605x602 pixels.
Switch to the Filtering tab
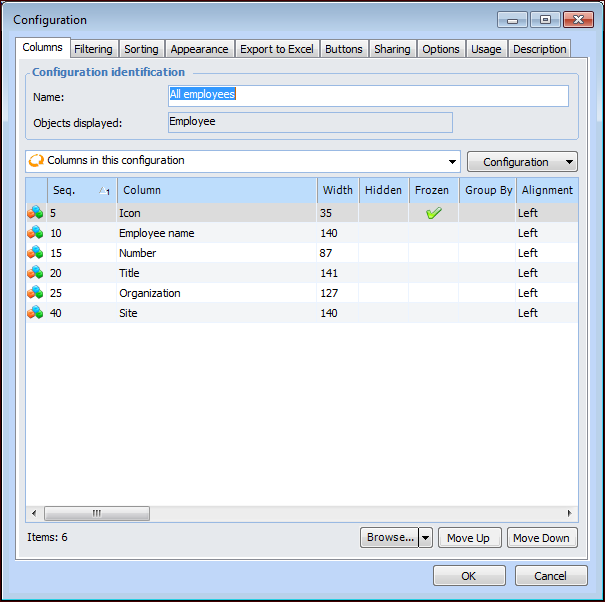coord(93,49)
